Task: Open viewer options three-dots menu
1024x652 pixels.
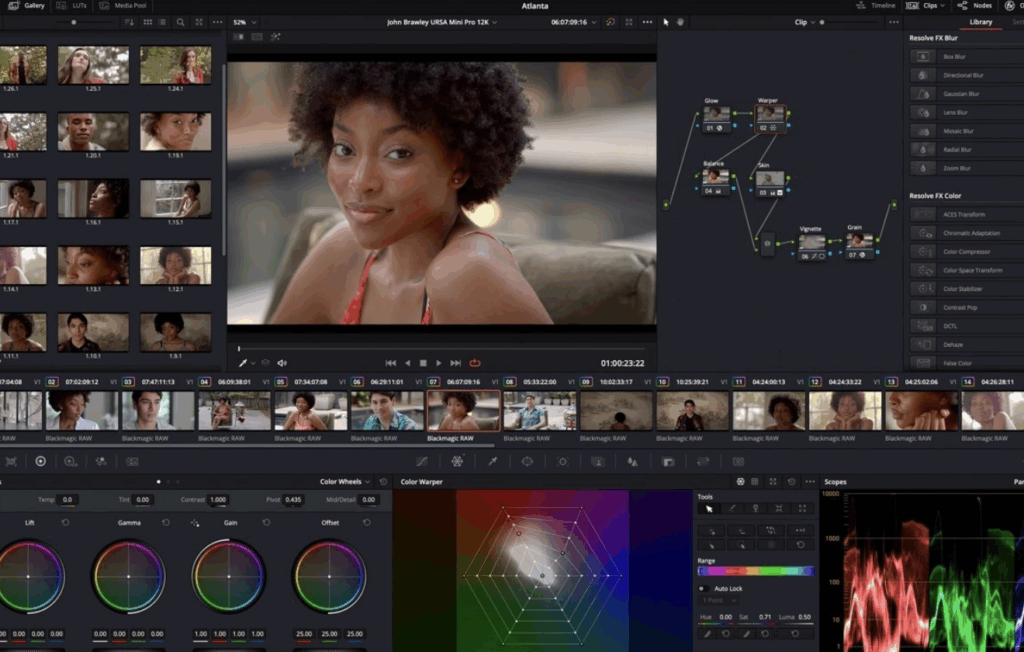Action: 647,22
